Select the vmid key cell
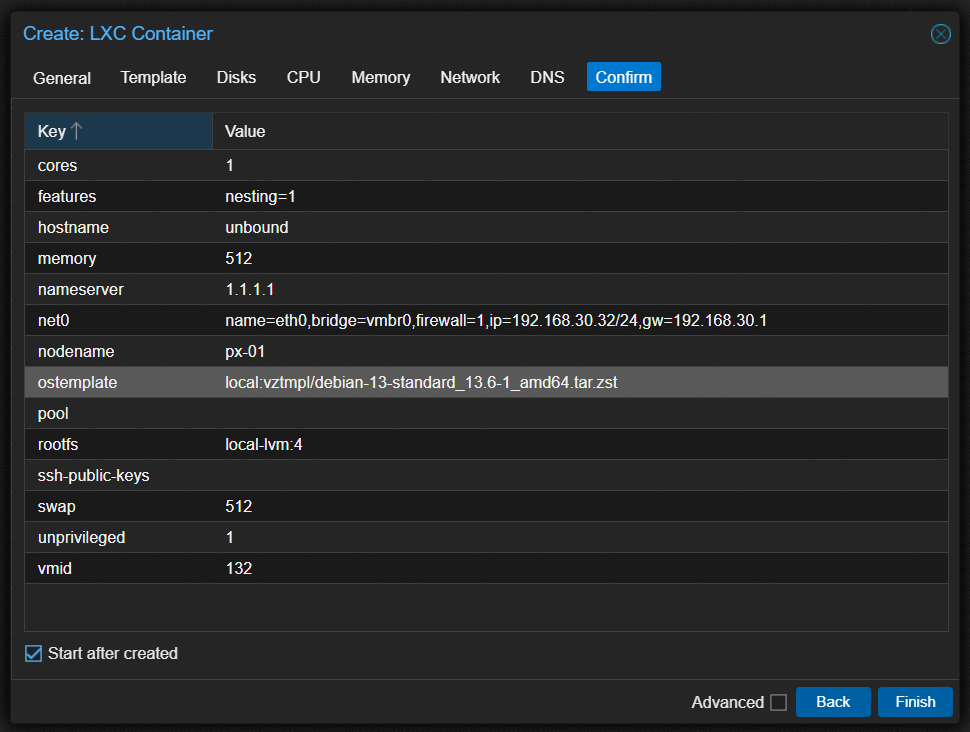 (x=118, y=568)
